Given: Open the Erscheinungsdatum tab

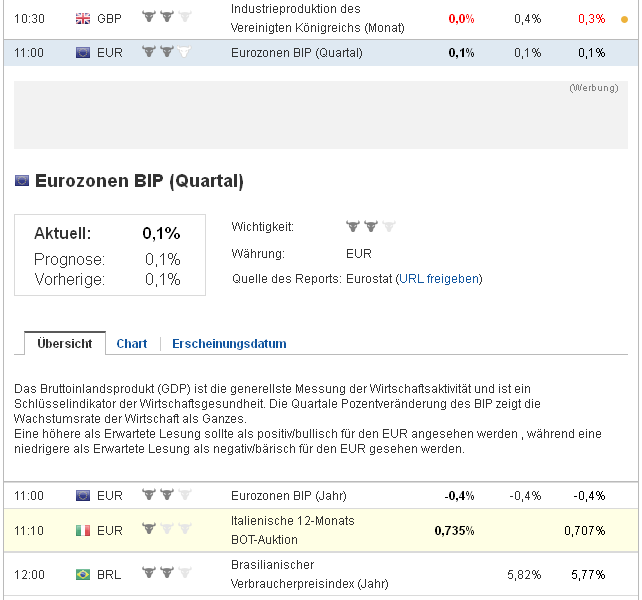Looking at the screenshot, I should click(229, 343).
